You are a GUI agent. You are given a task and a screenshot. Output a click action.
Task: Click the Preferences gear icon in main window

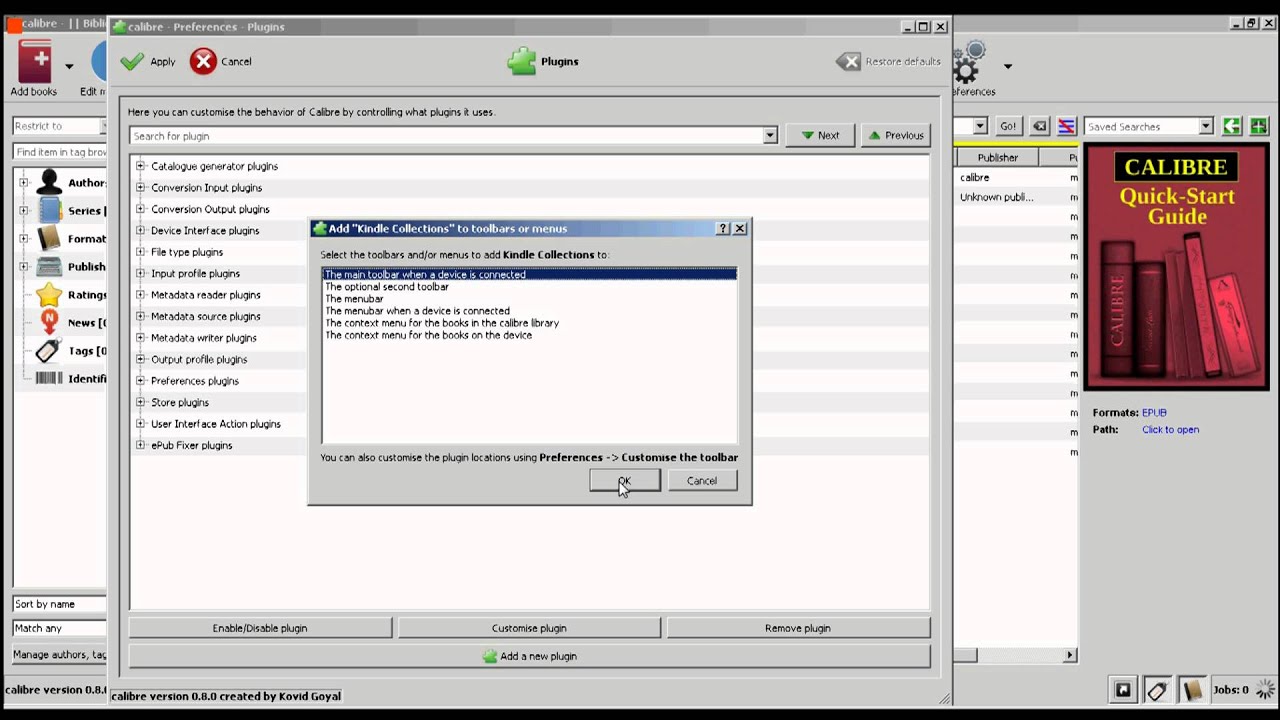[x=968, y=63]
